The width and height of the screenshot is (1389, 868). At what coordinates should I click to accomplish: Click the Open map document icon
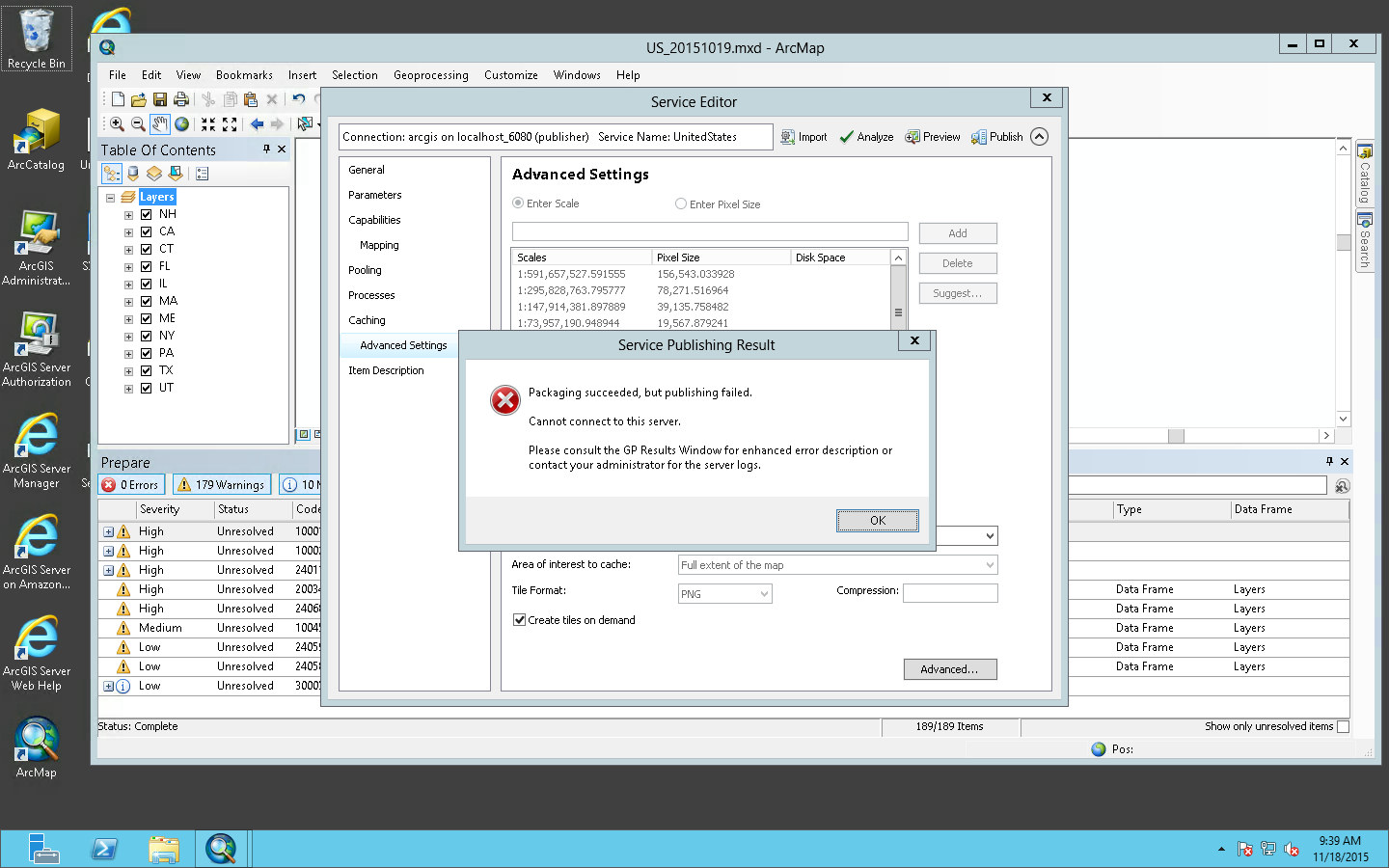tap(139, 99)
